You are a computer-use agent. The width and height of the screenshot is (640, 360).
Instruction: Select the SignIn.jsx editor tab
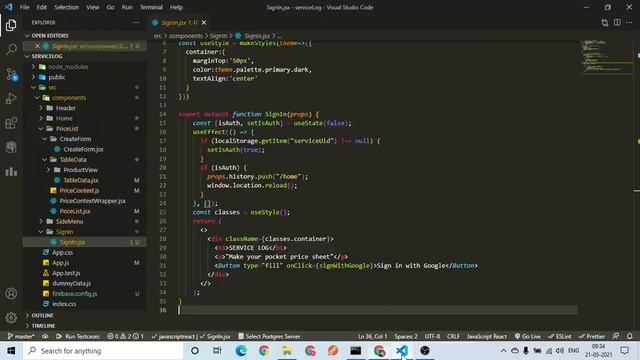pyautogui.click(x=179, y=22)
